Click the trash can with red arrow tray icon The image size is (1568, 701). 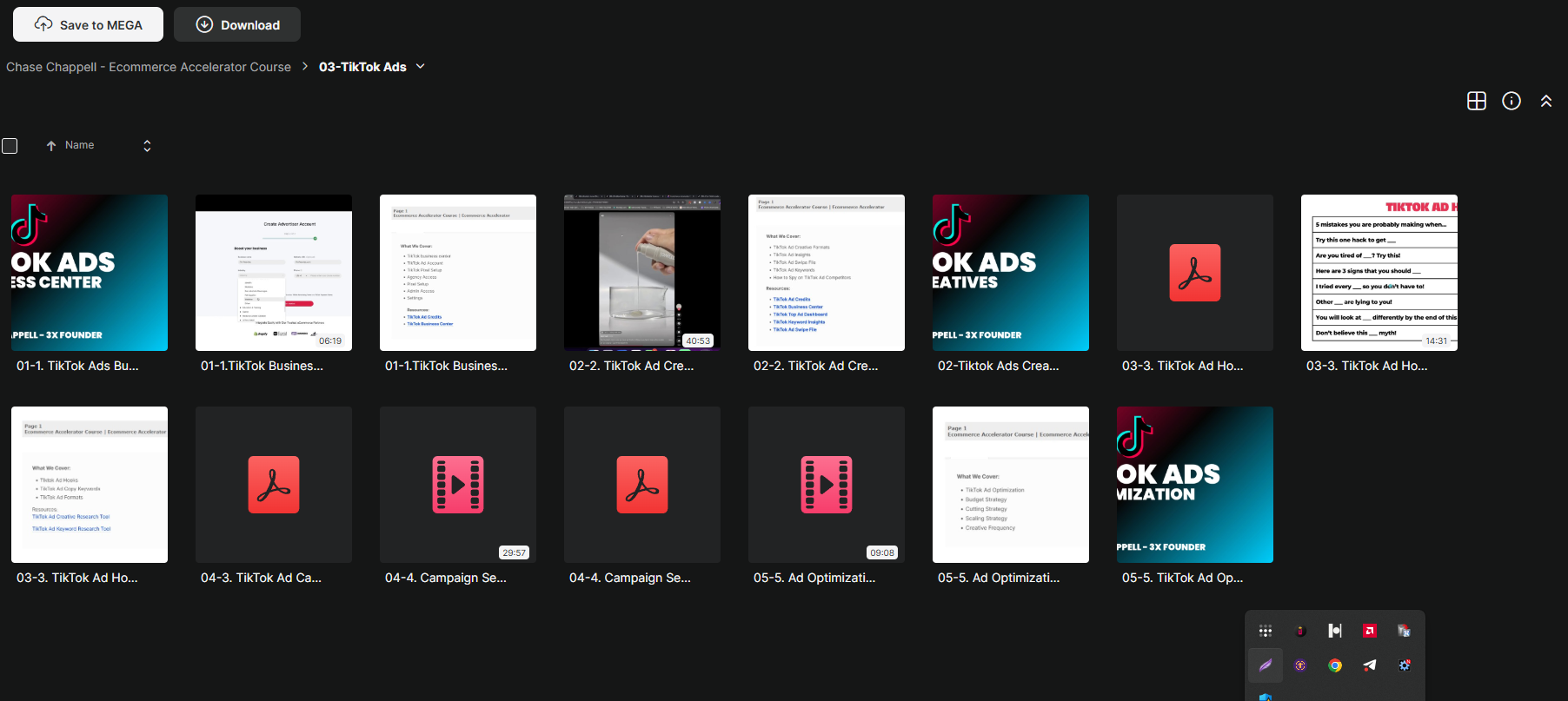[1405, 631]
